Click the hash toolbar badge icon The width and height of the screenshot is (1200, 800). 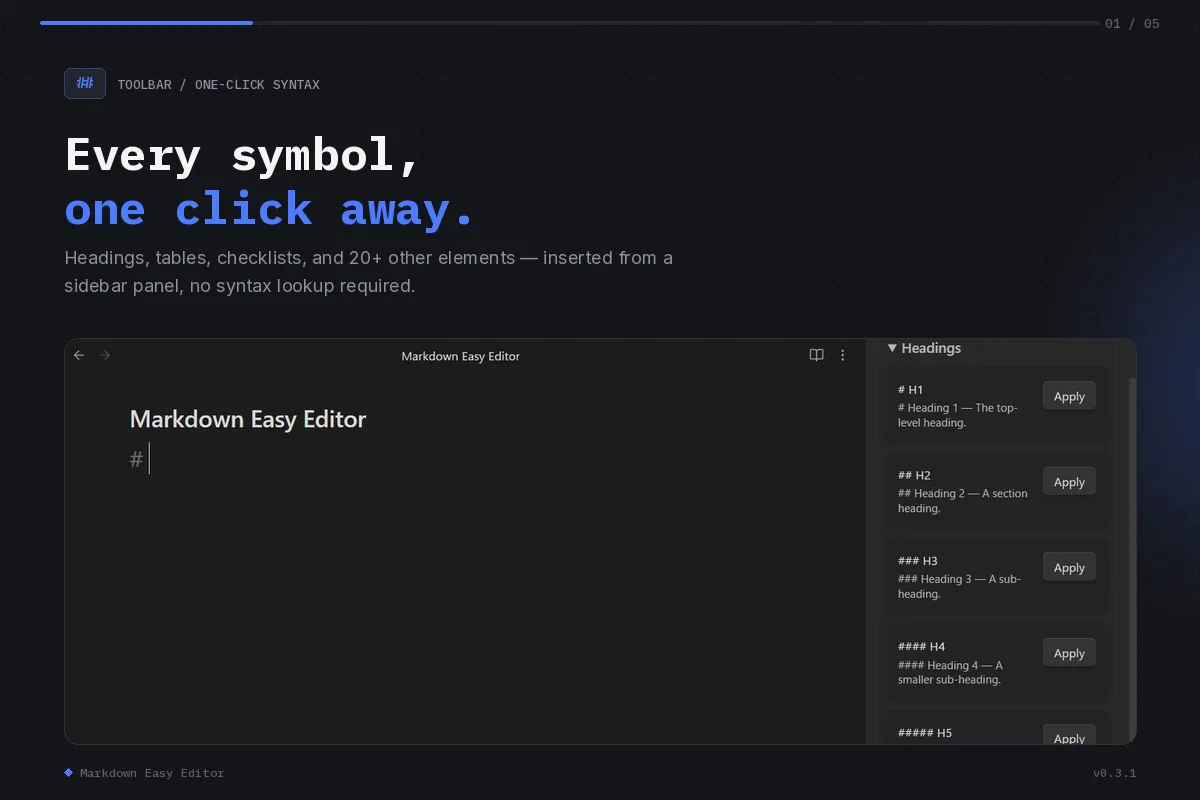pos(85,83)
